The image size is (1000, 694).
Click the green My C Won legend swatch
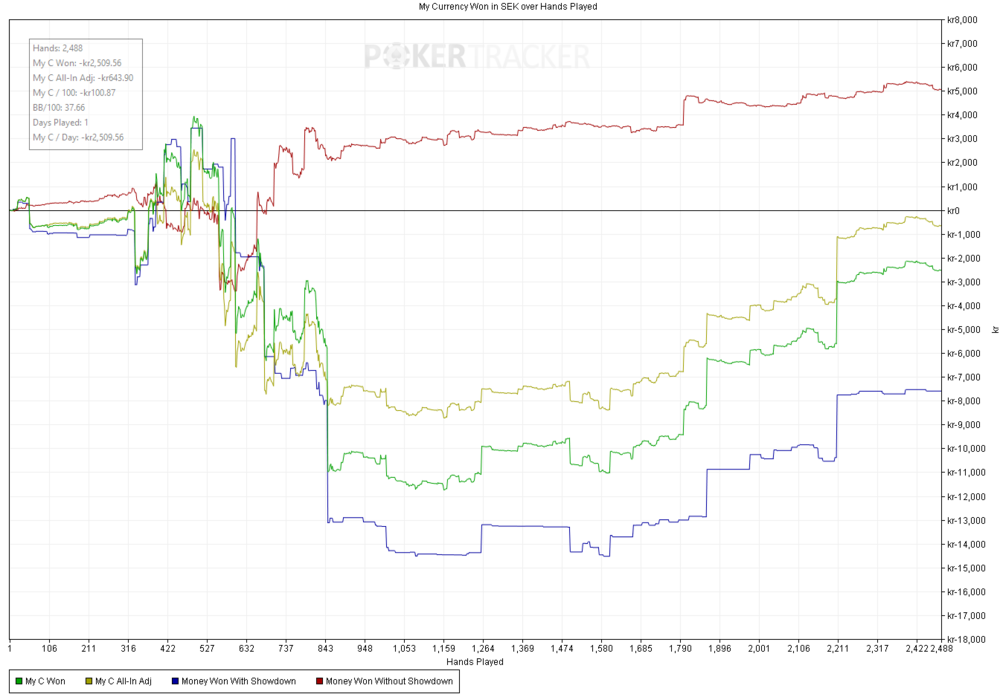(x=18, y=681)
